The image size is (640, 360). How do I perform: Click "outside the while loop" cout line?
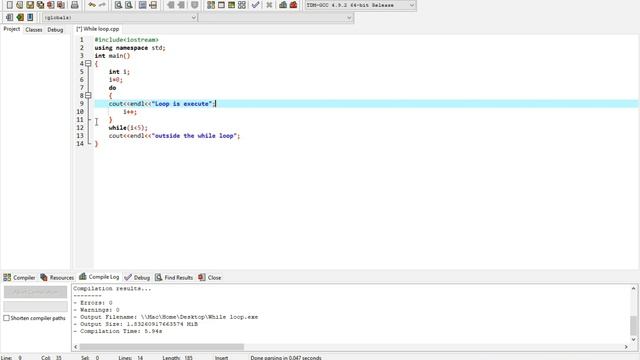tap(174, 136)
